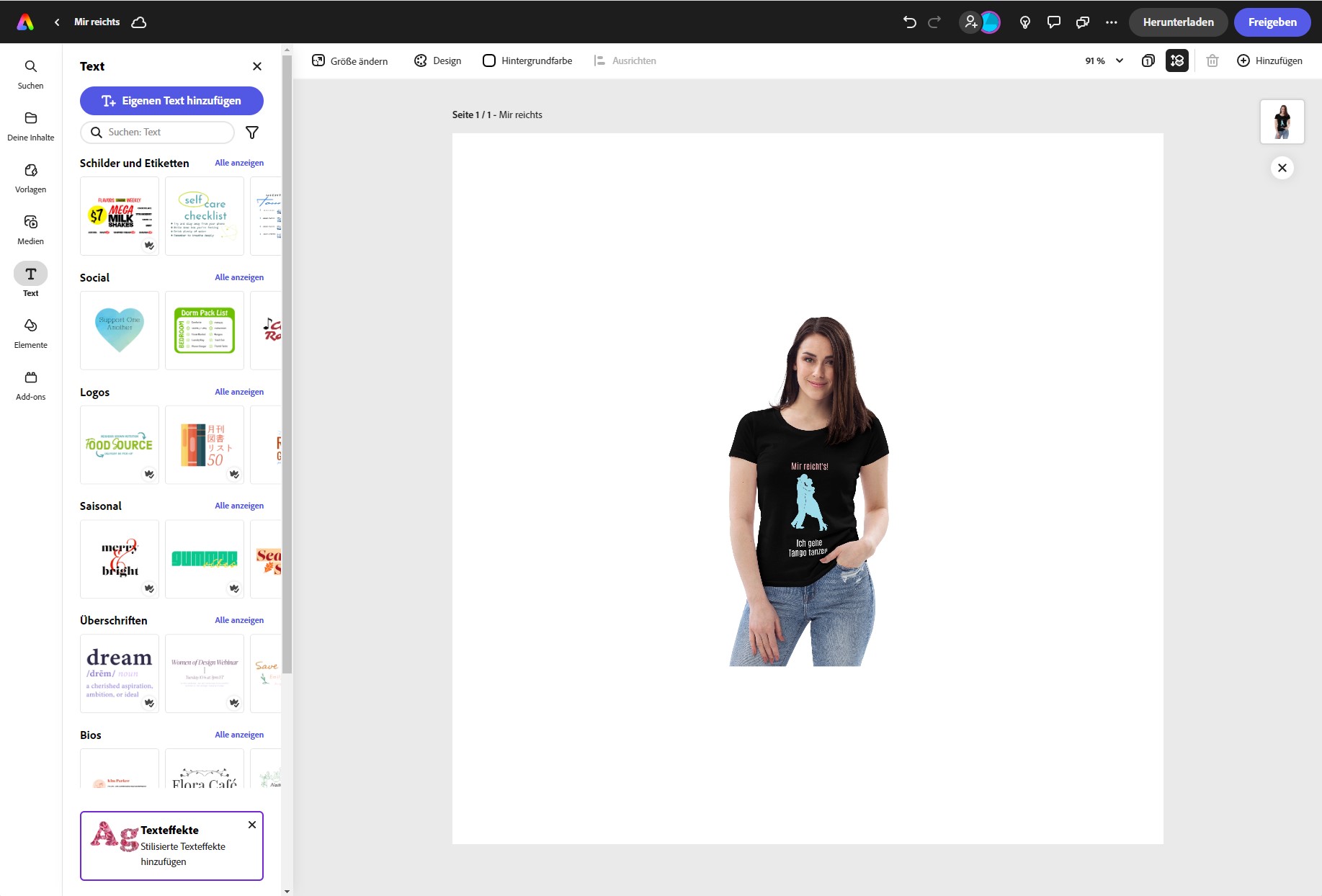The width and height of the screenshot is (1322, 896).
Task: Show all Bios templates
Action: point(239,735)
